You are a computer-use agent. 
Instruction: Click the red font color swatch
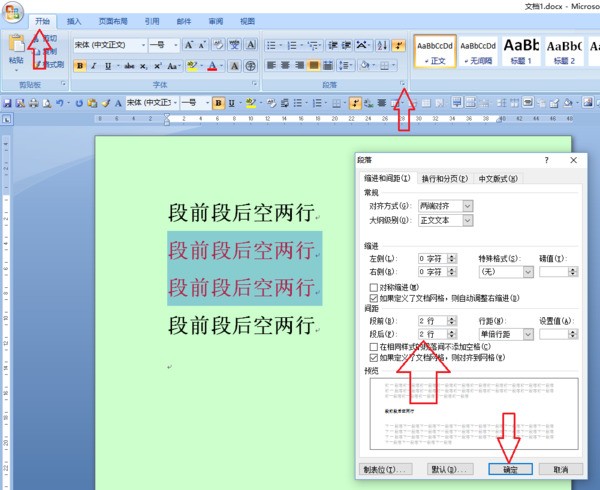211,66
